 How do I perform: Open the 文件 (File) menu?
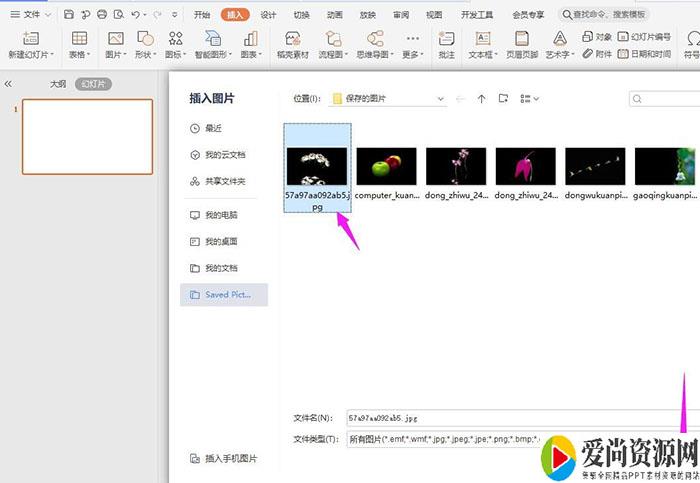coord(31,15)
